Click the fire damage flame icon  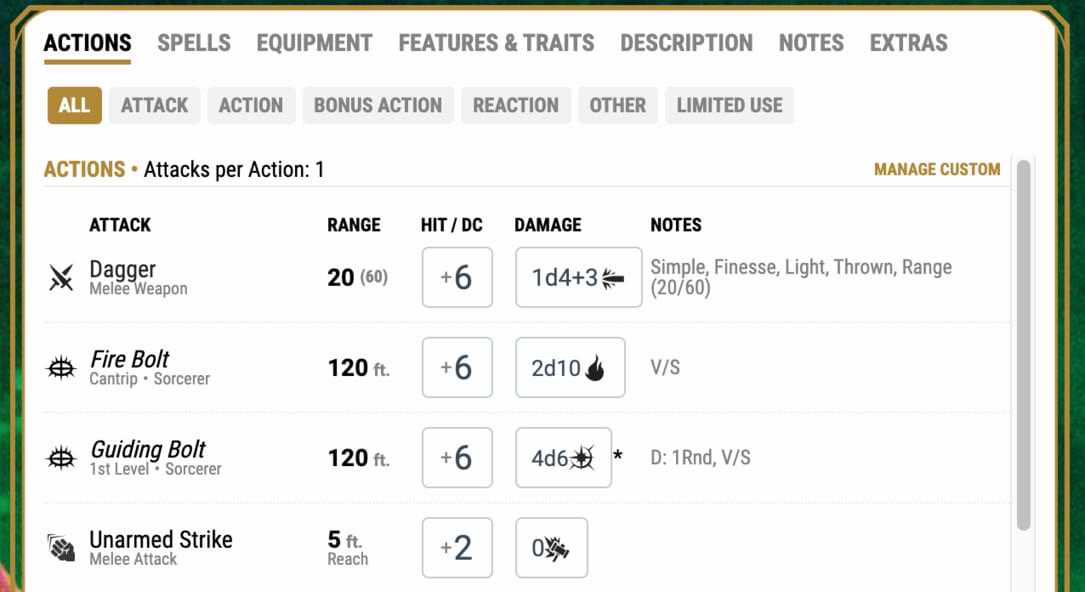(x=595, y=368)
